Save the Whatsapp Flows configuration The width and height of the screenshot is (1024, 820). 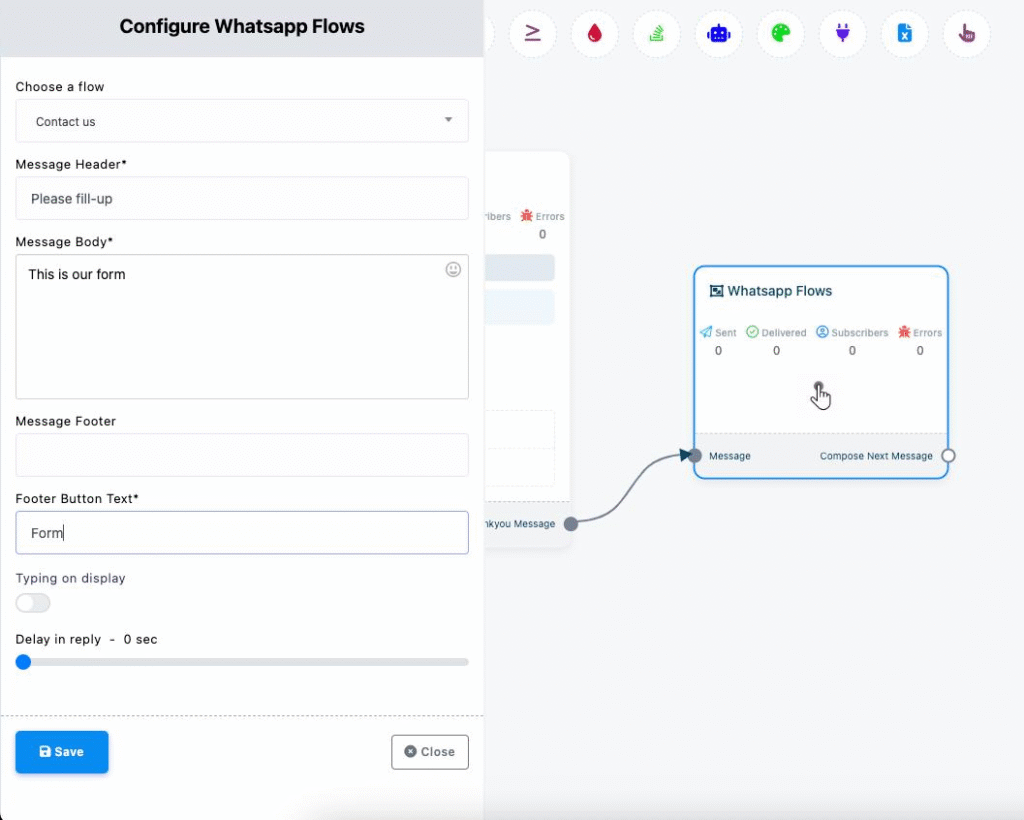[62, 751]
